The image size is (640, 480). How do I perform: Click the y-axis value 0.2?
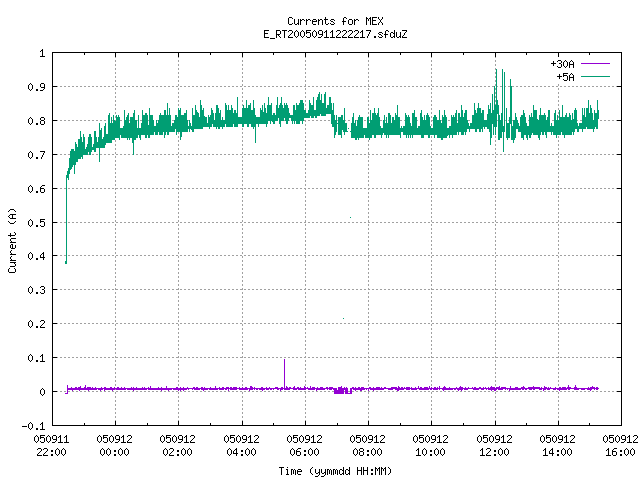pos(36,324)
